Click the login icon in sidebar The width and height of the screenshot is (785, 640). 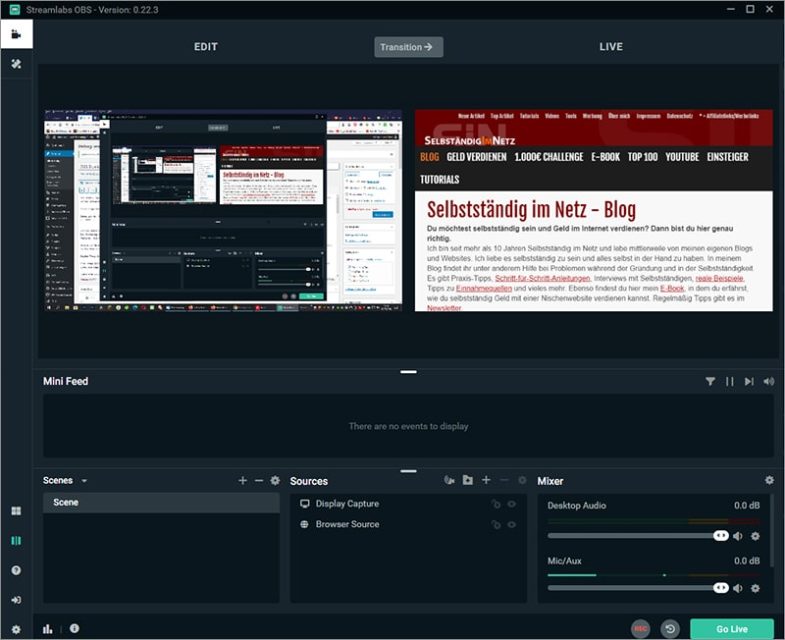(16, 599)
